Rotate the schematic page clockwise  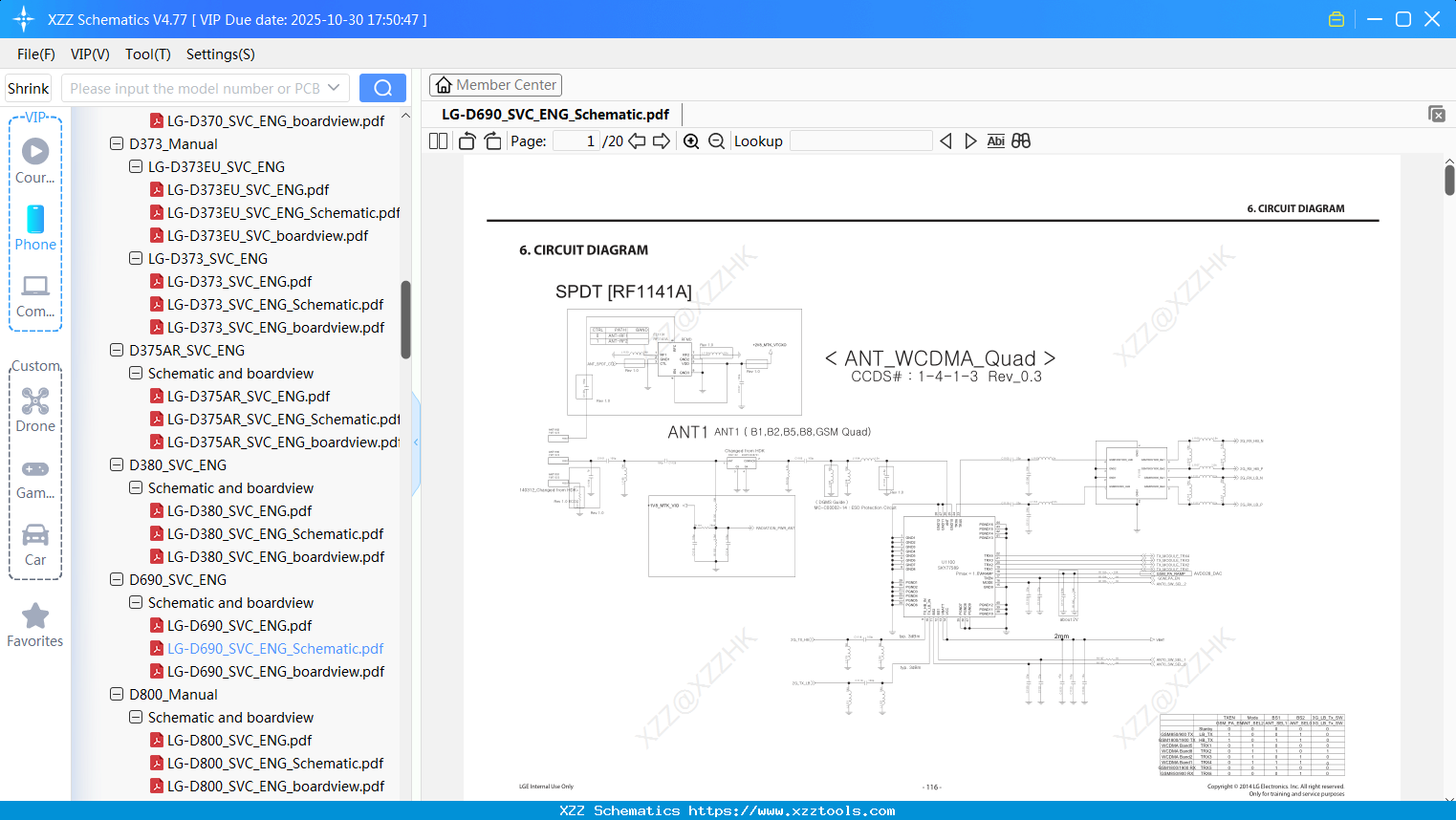click(x=490, y=140)
